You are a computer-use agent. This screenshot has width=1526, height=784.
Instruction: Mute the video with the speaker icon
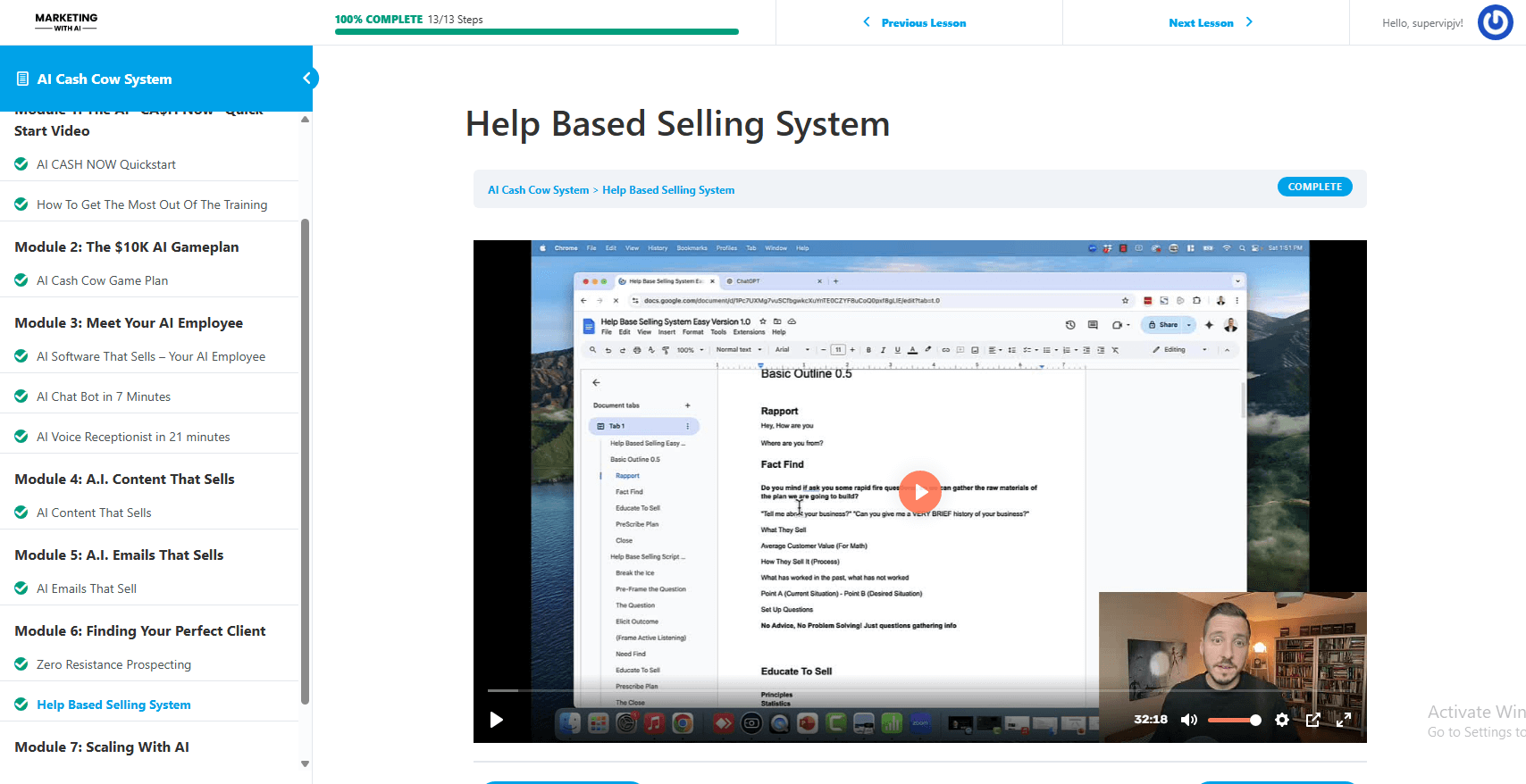click(1188, 720)
